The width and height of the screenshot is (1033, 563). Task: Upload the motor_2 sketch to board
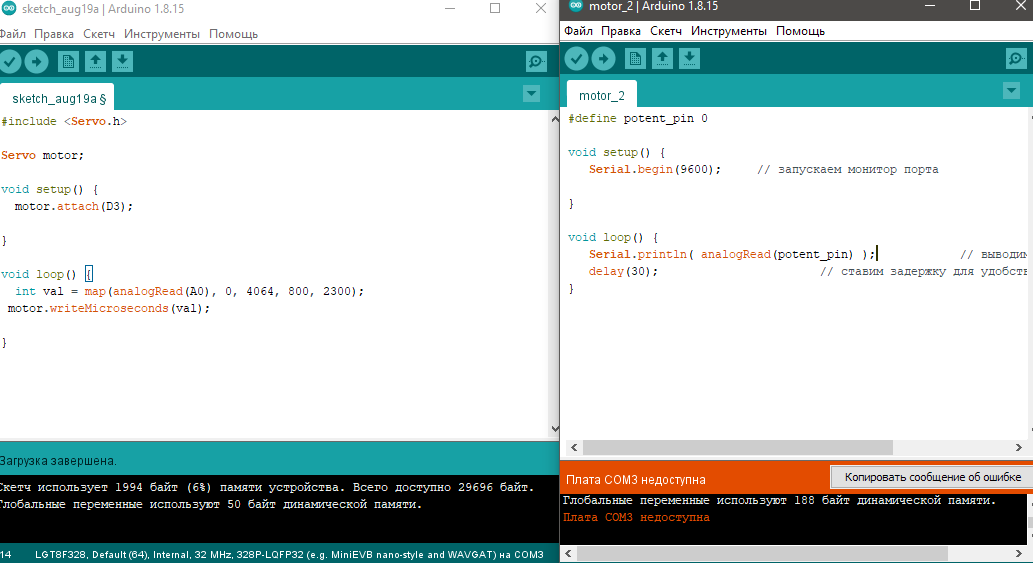(604, 59)
